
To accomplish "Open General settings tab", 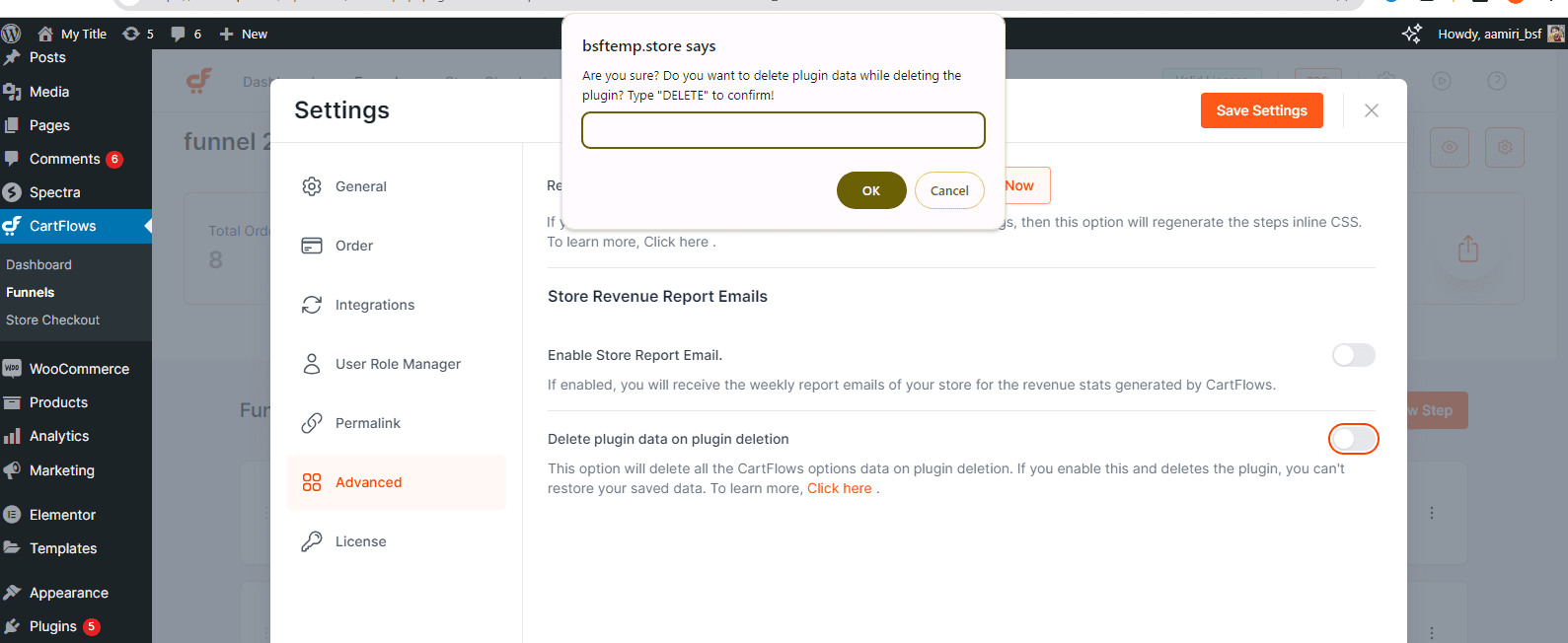I will (360, 186).
